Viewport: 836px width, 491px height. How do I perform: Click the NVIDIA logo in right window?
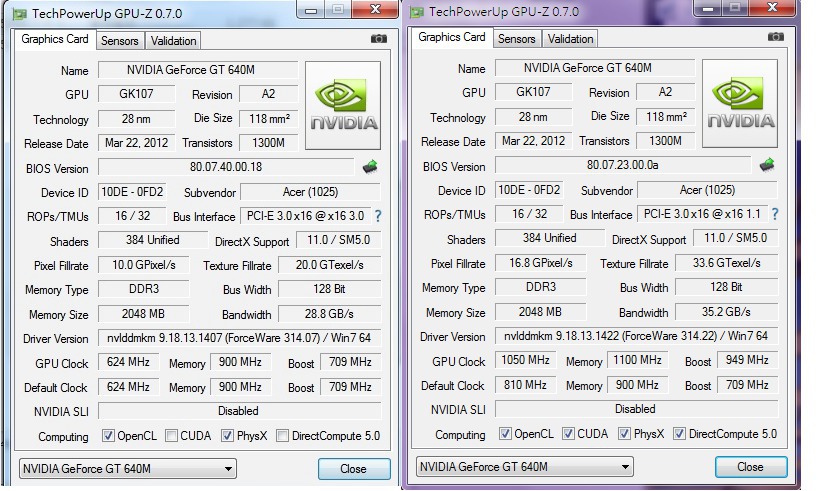[x=740, y=103]
